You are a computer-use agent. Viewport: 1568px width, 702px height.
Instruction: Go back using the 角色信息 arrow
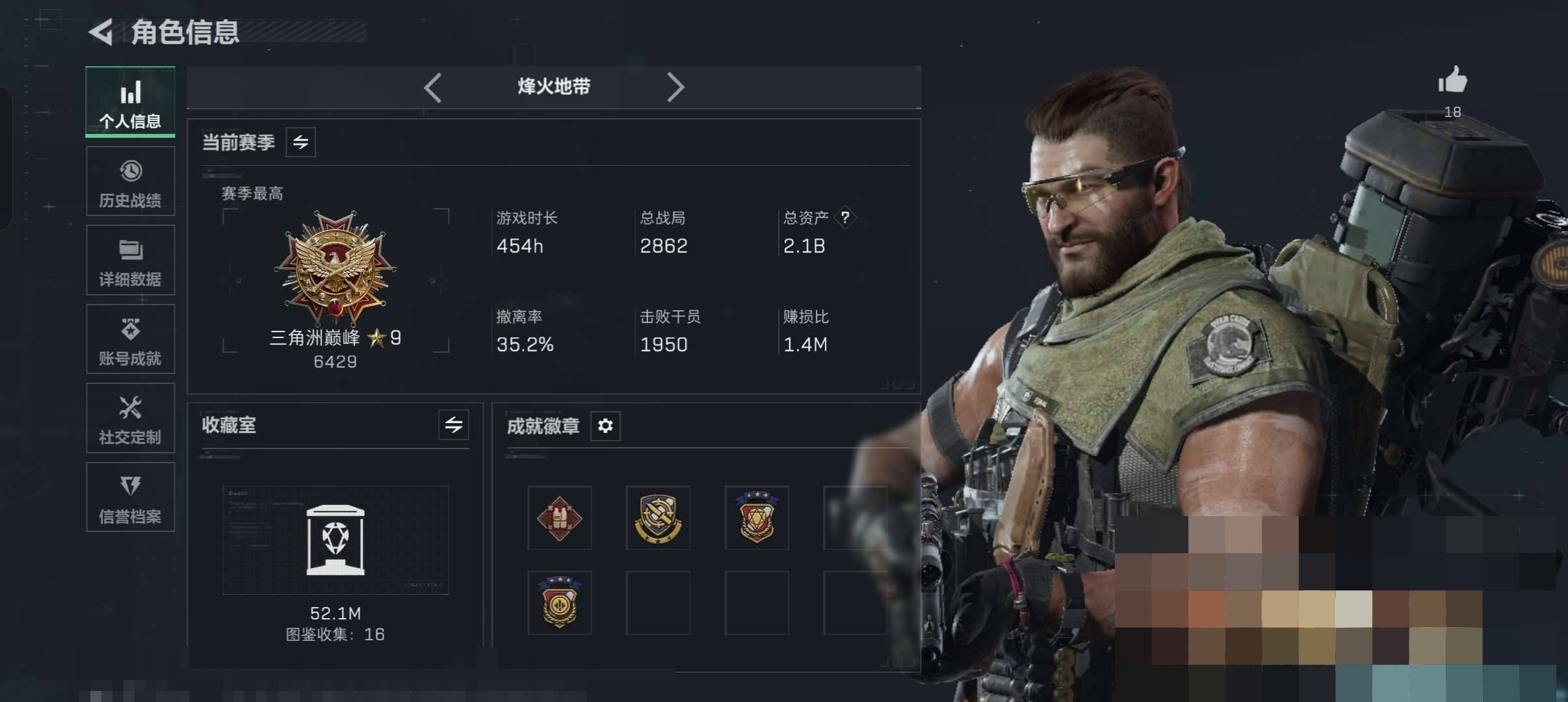[x=101, y=32]
